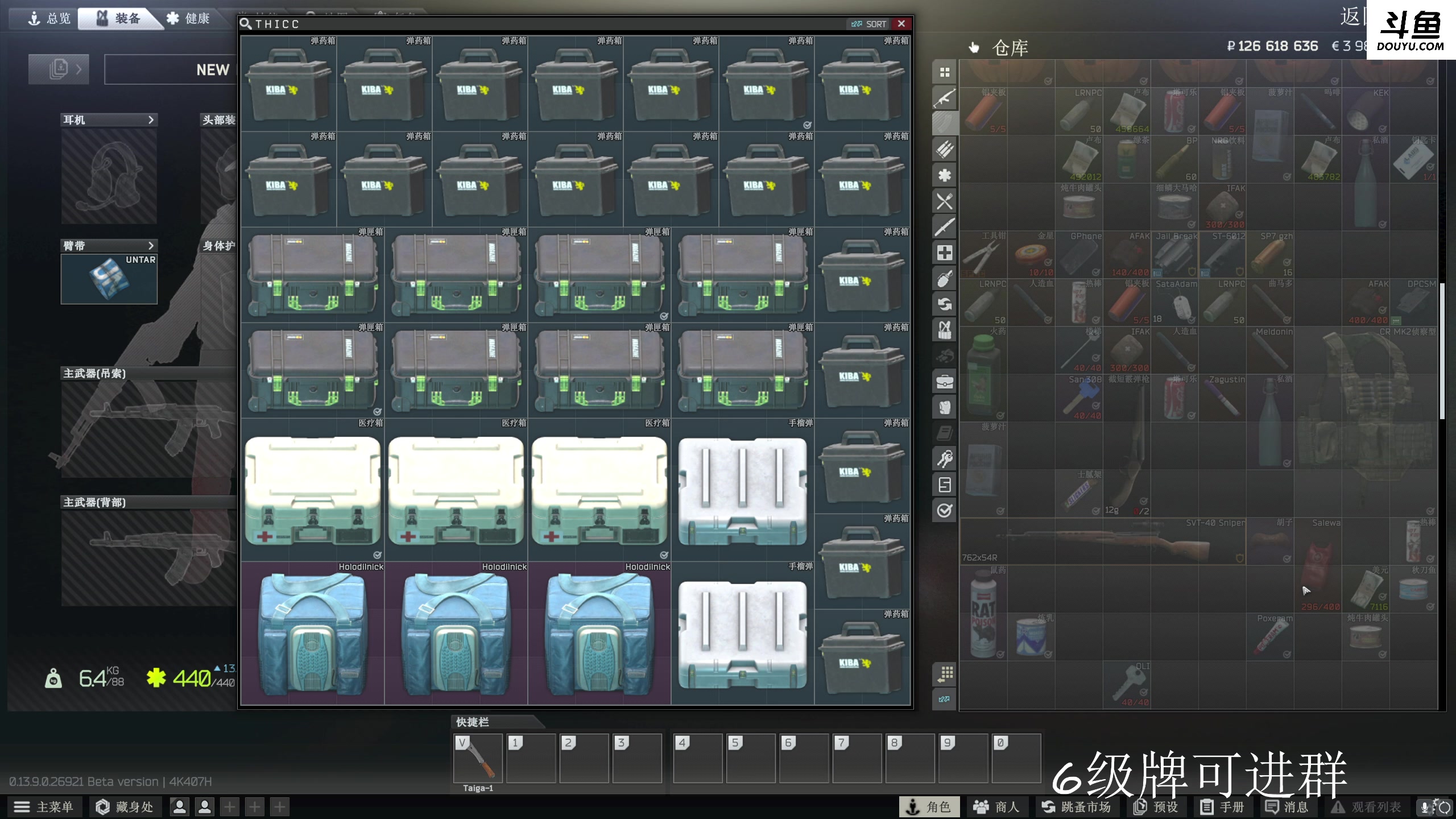Filter stash by ammunition bullets icon

(945, 150)
